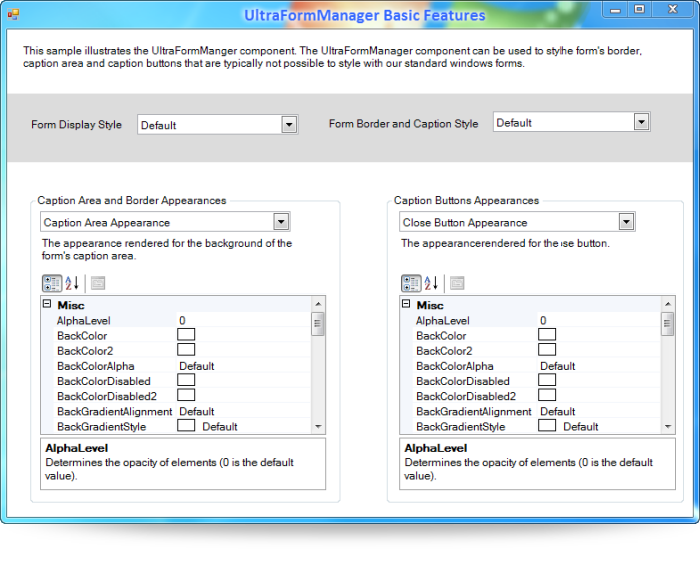
Task: Select BackColorDisabled swatch in right grid
Action: (547, 380)
